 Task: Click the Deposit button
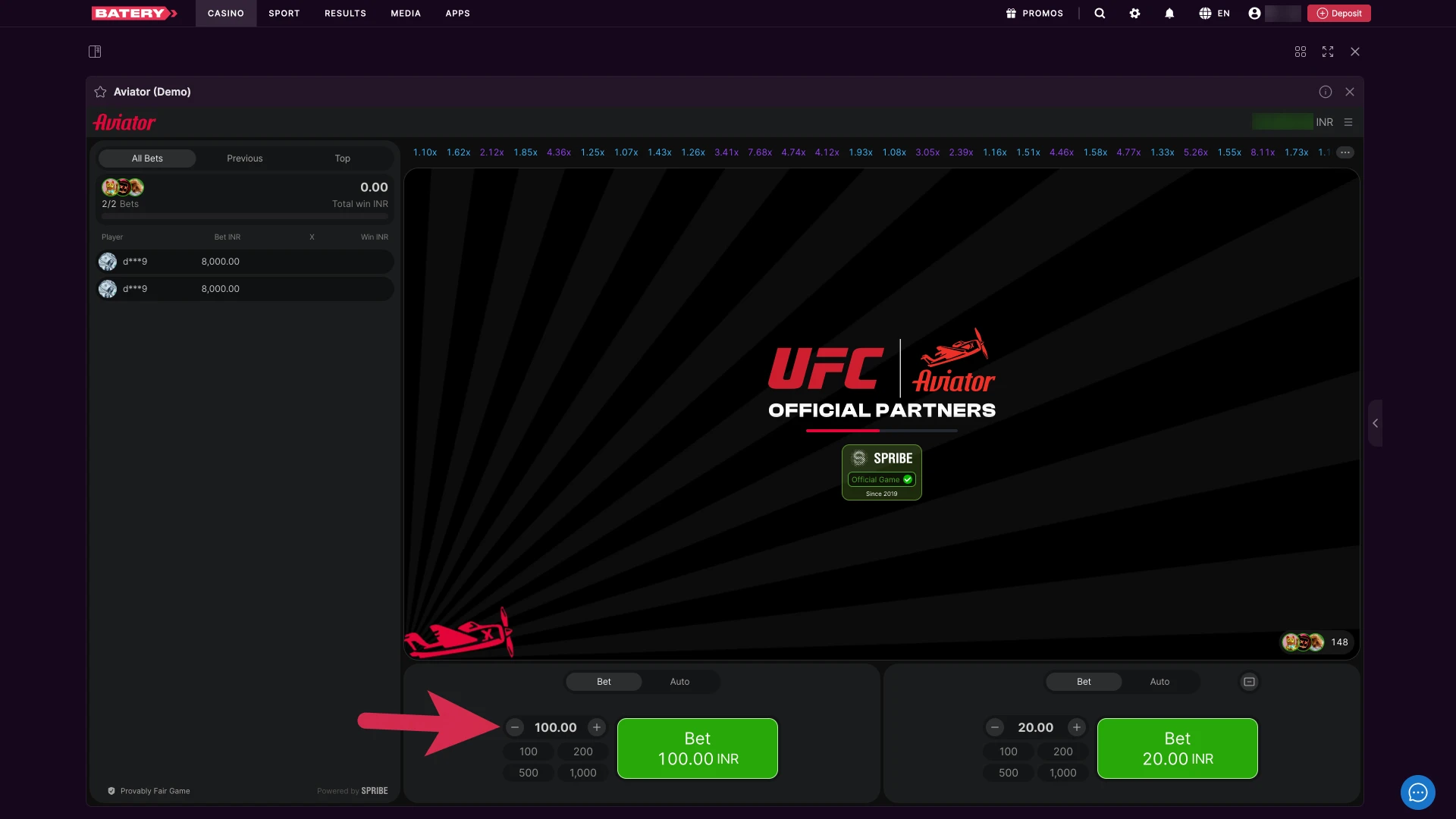(x=1339, y=13)
